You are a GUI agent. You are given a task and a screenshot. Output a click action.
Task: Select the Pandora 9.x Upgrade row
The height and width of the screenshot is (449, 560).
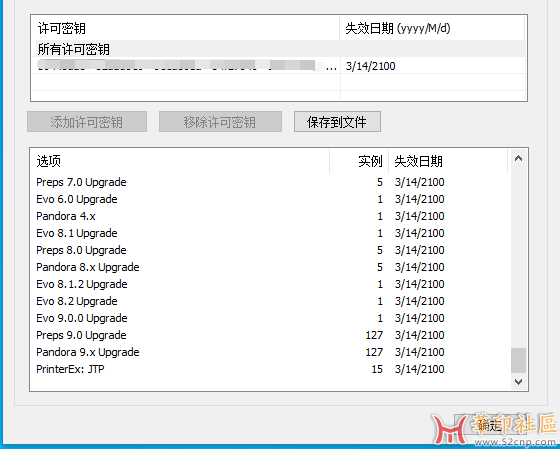tap(270, 352)
